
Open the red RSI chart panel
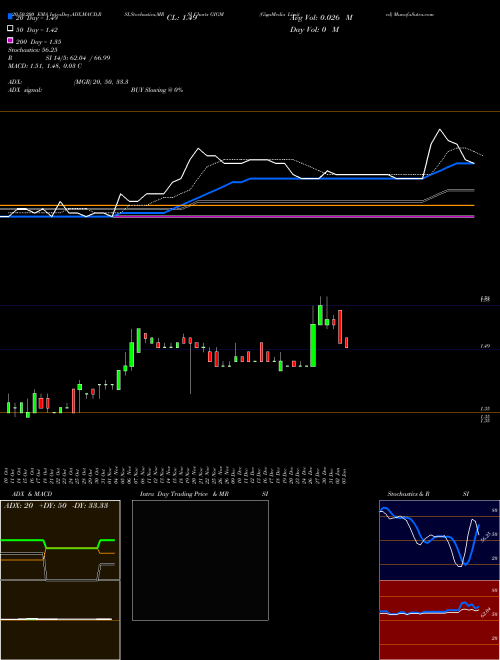(439, 620)
